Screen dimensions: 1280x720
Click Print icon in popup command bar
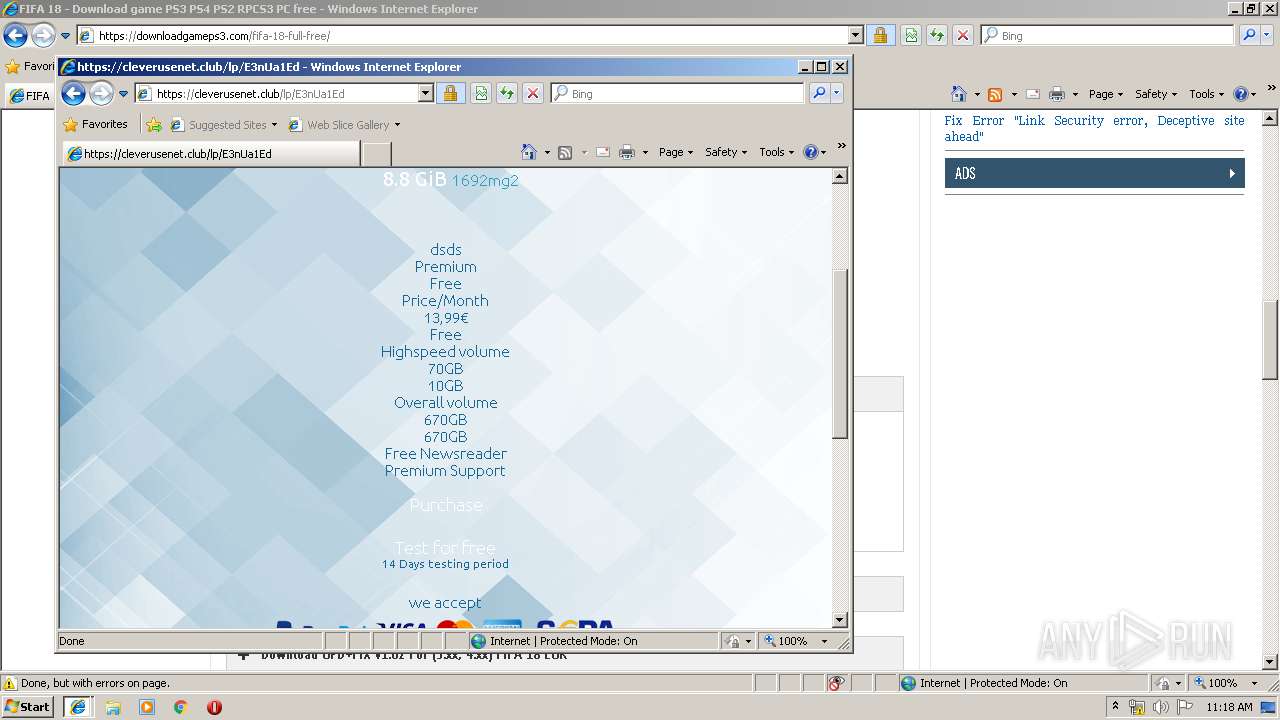click(627, 152)
